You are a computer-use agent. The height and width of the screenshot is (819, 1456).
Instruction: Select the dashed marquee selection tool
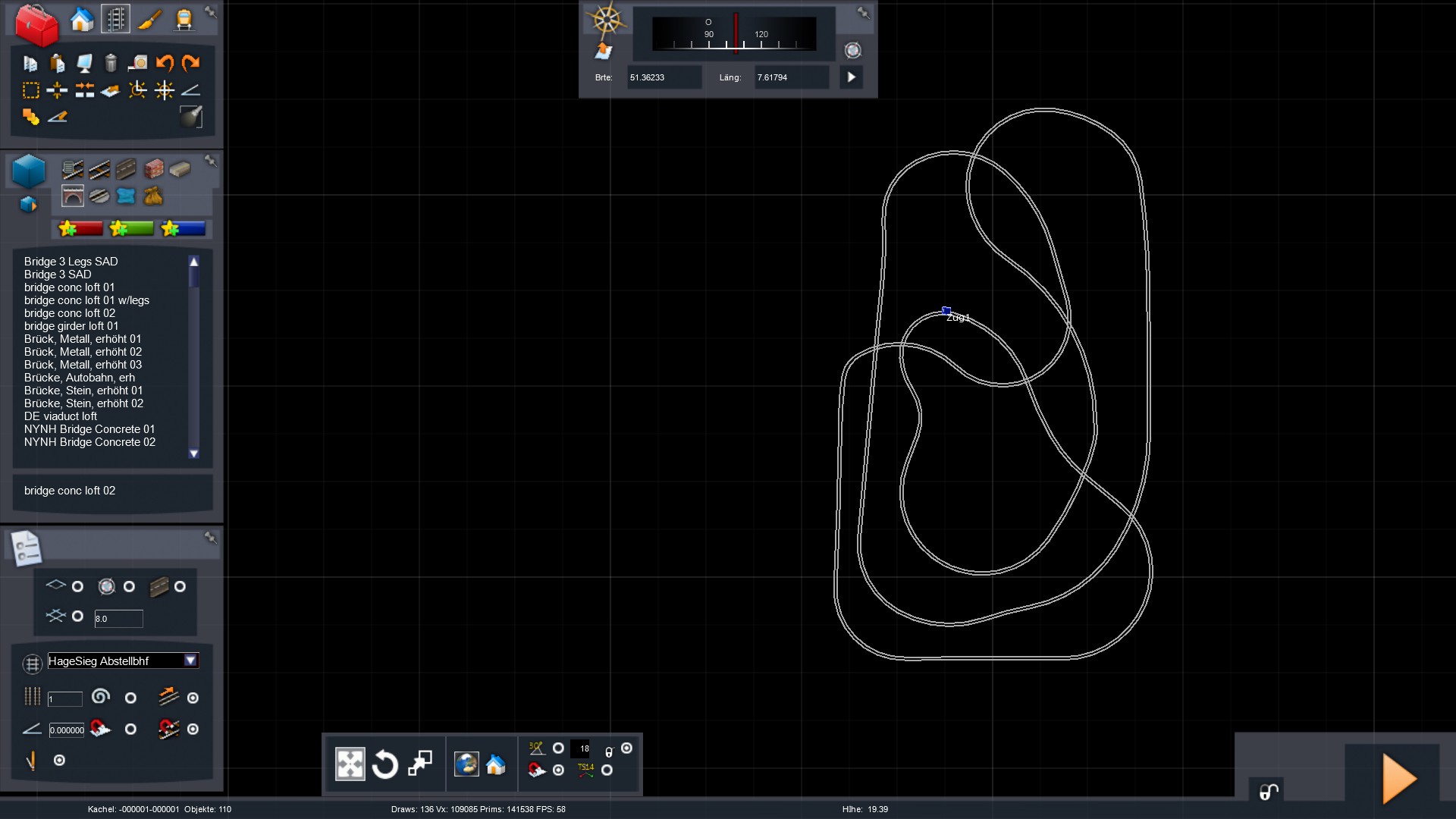point(30,91)
